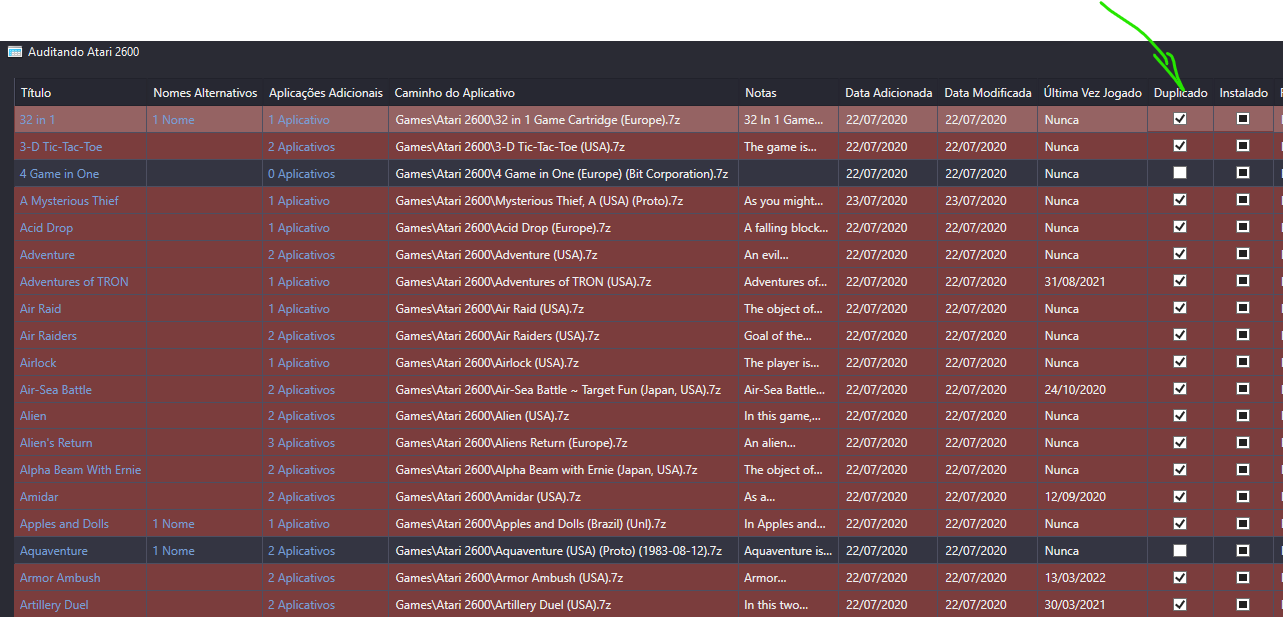Click the path ending 'Alien (USA).7z'

click(x=482, y=416)
